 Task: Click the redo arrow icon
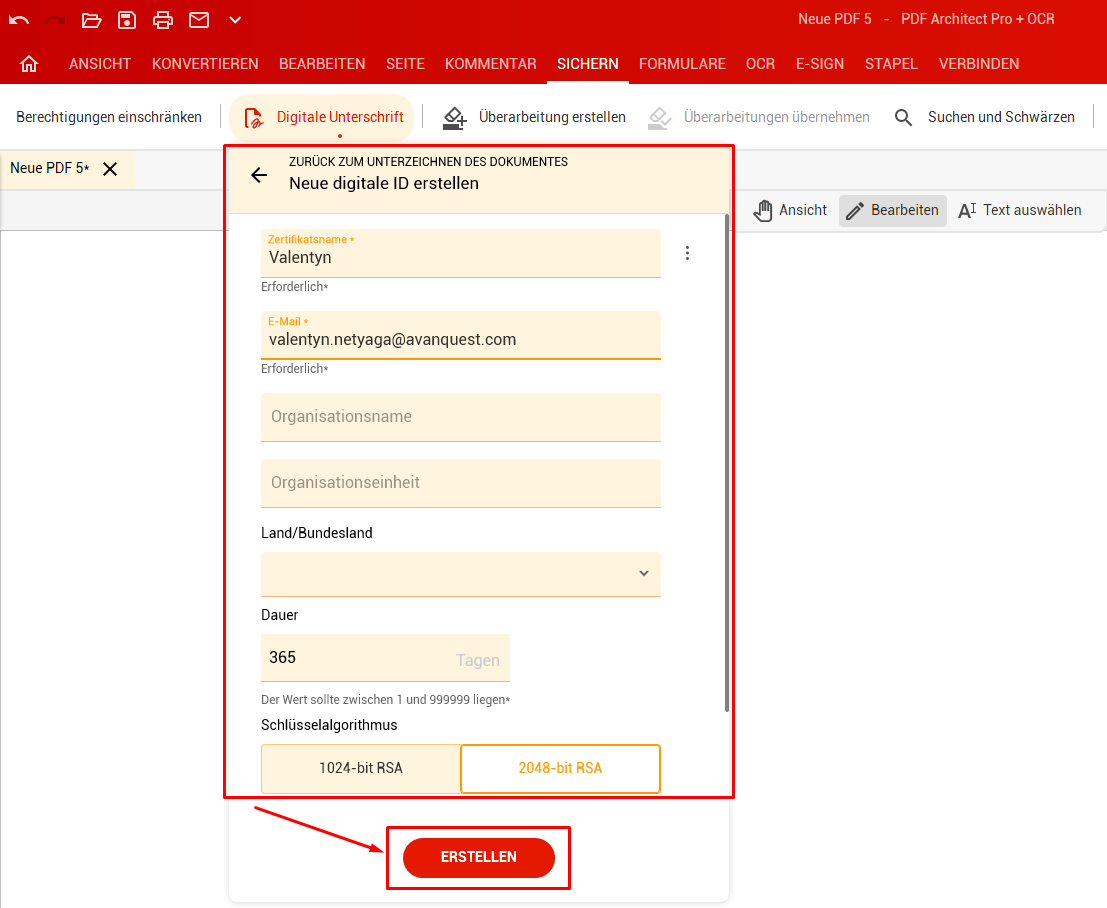[55, 20]
